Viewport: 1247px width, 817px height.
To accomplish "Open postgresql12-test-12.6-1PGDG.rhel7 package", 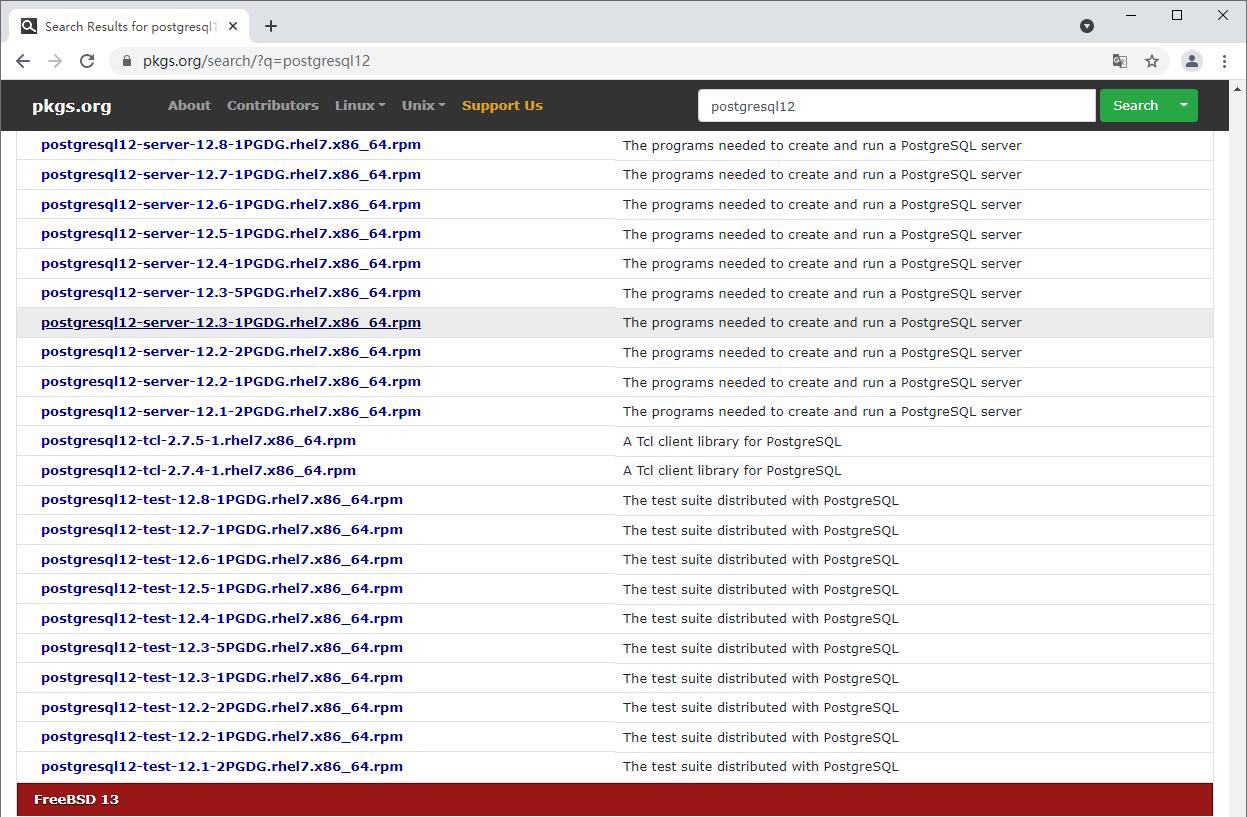I will 222,559.
